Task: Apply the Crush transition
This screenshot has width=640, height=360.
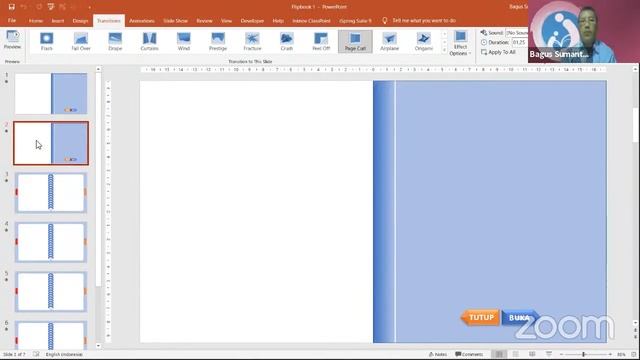Action: [x=287, y=41]
